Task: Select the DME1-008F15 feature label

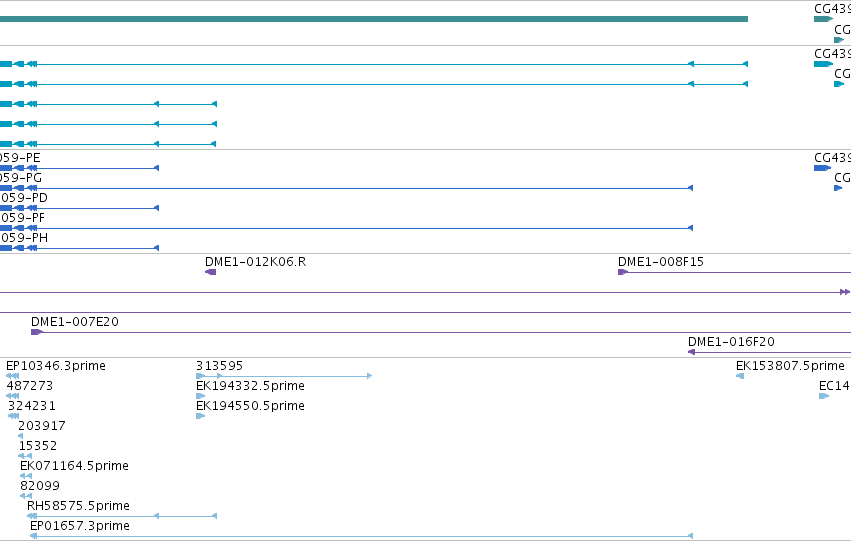Action: (661, 262)
